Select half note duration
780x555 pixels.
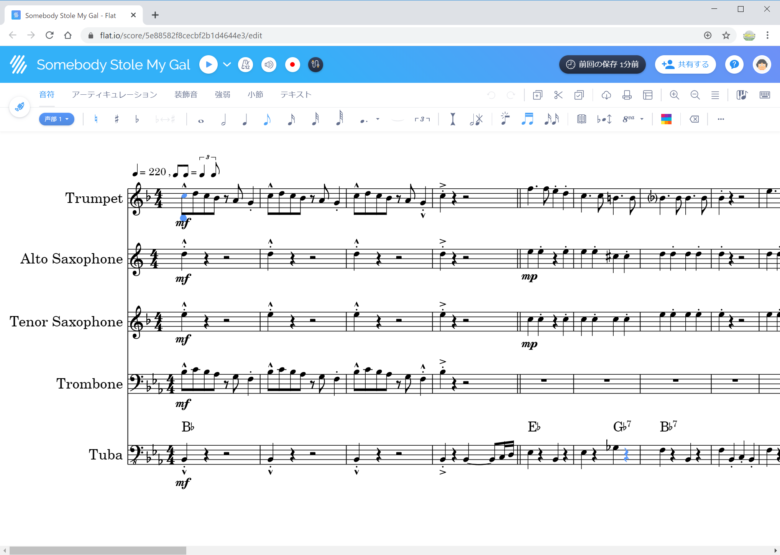[x=223, y=120]
